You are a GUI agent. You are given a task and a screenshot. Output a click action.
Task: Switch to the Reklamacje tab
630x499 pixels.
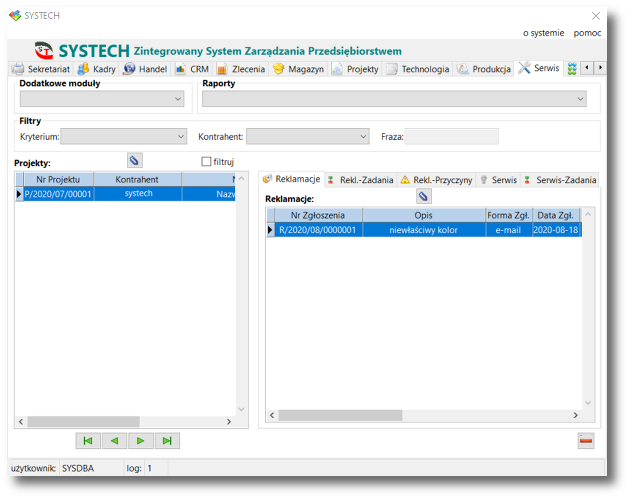coord(292,179)
